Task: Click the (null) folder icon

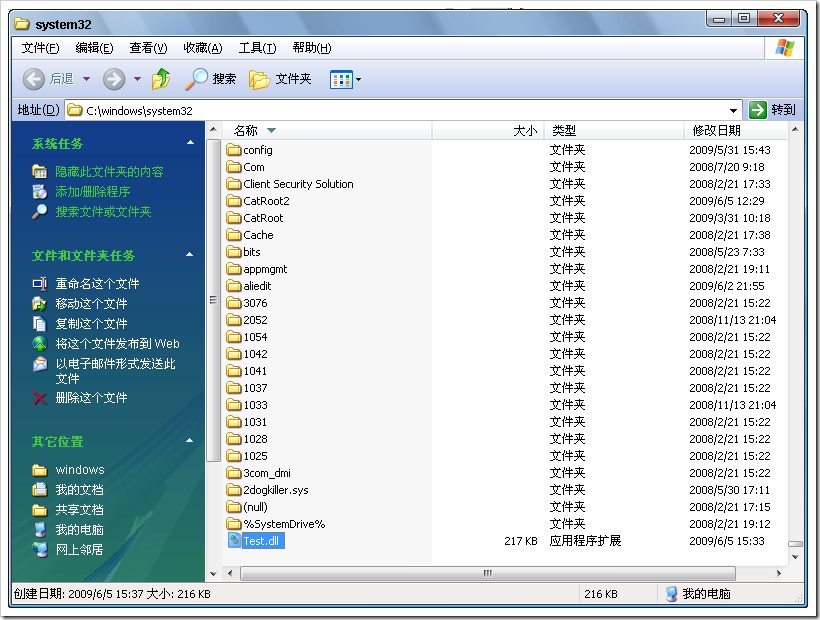Action: (x=234, y=507)
